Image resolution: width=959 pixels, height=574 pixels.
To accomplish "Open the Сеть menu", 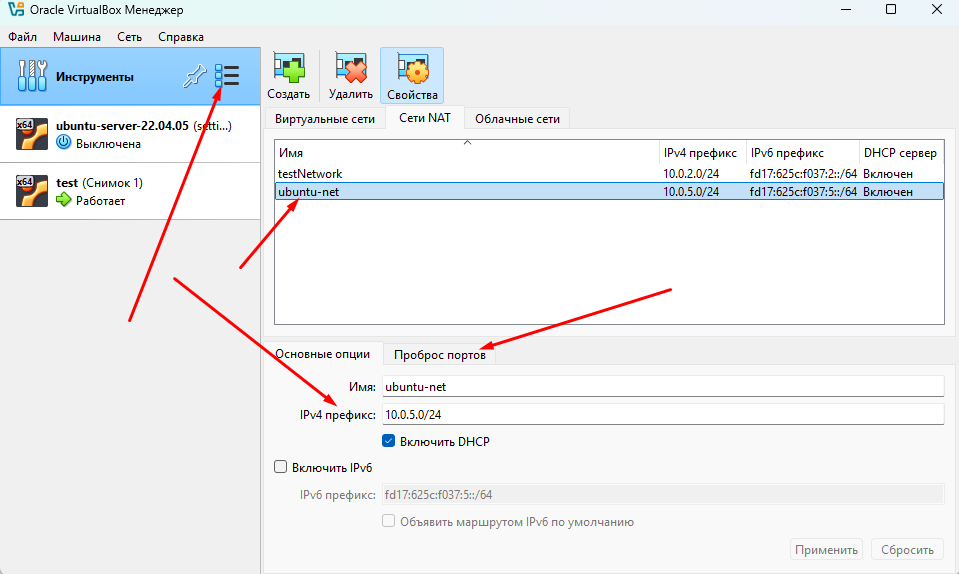I will point(130,37).
